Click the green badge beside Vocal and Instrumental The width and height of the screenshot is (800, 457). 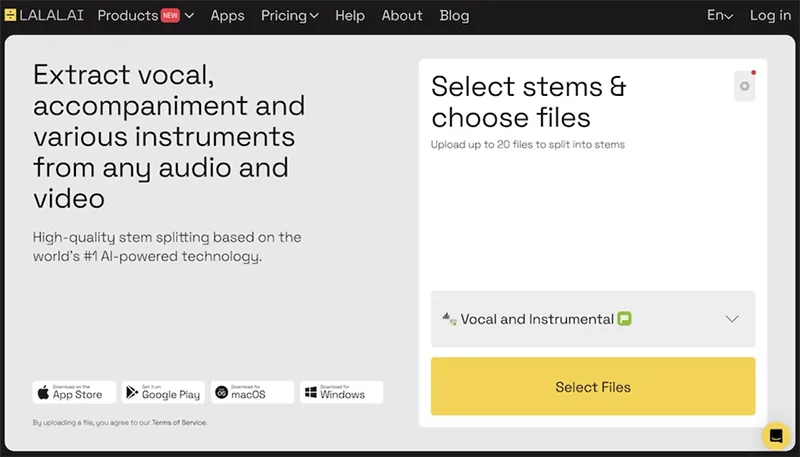coord(625,319)
